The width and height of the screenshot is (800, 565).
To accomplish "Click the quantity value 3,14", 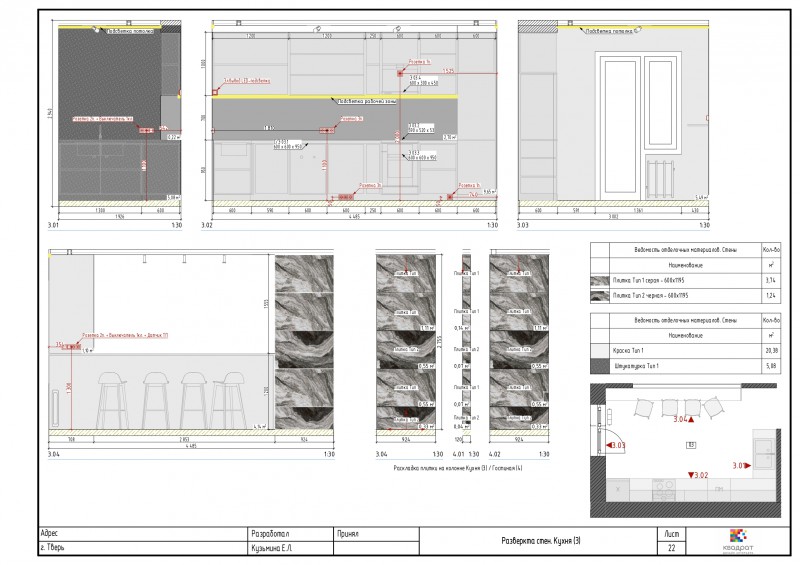I will [770, 280].
